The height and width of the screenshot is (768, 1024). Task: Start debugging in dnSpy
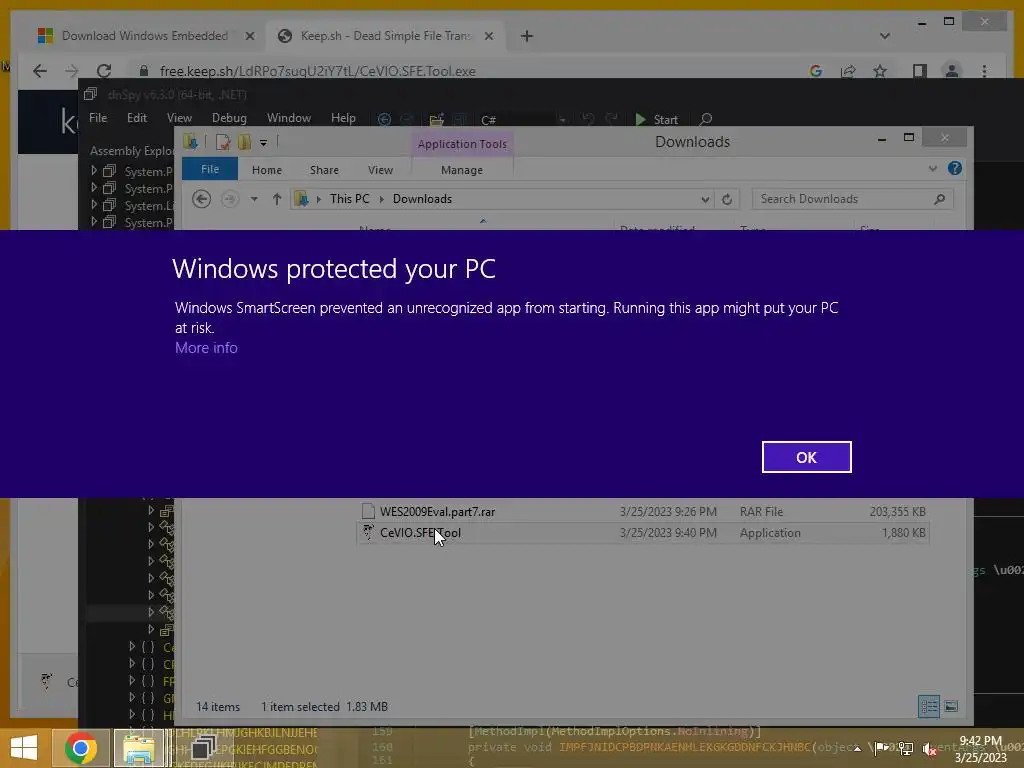(x=656, y=120)
